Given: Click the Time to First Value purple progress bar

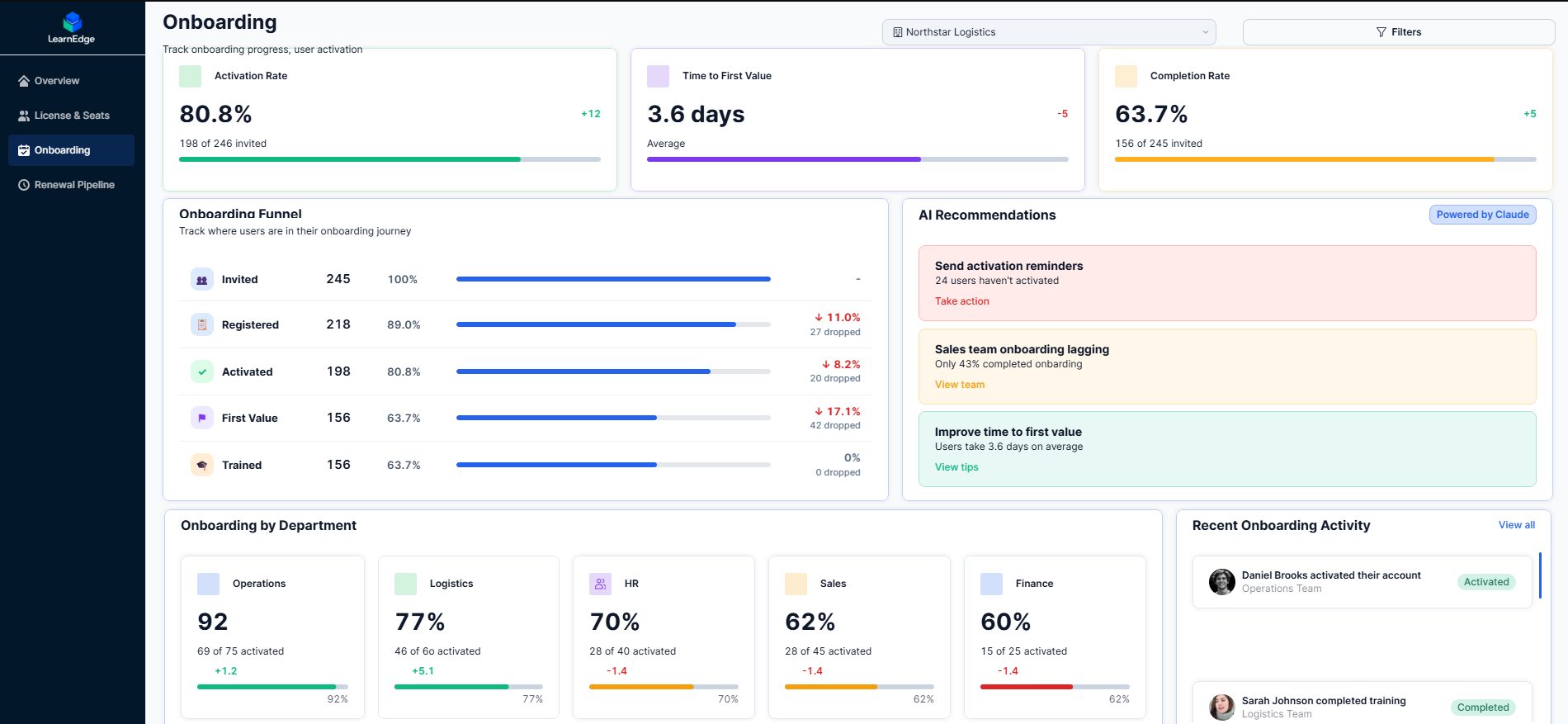Looking at the screenshot, I should [x=857, y=159].
